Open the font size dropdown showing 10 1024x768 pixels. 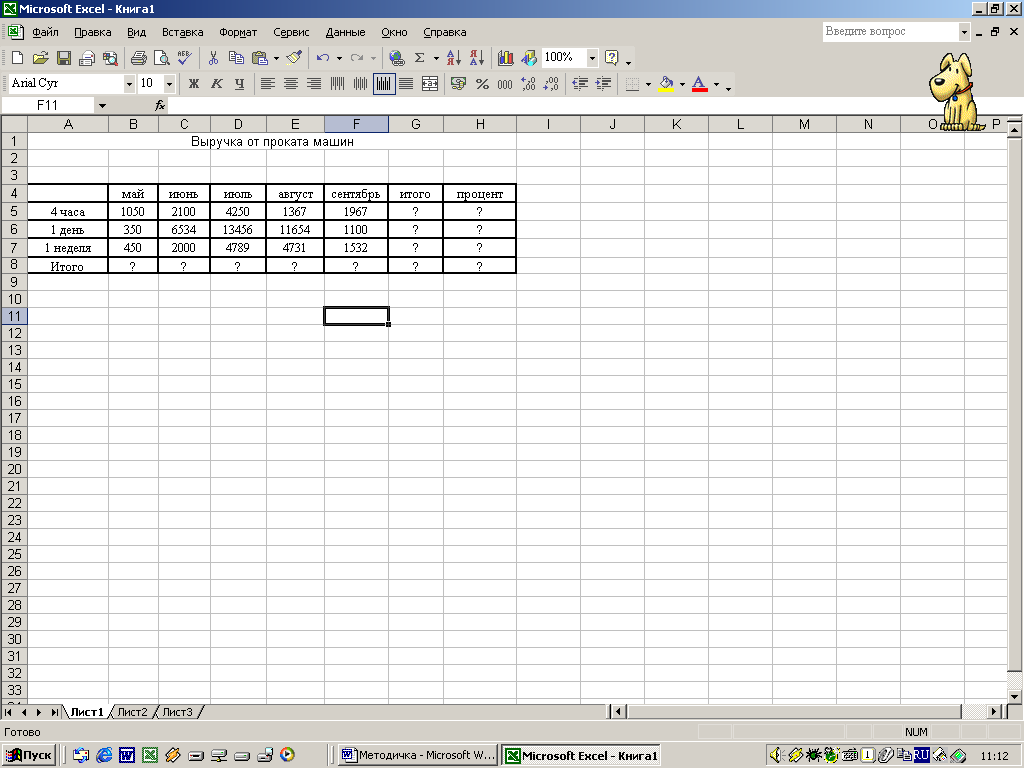(x=169, y=84)
